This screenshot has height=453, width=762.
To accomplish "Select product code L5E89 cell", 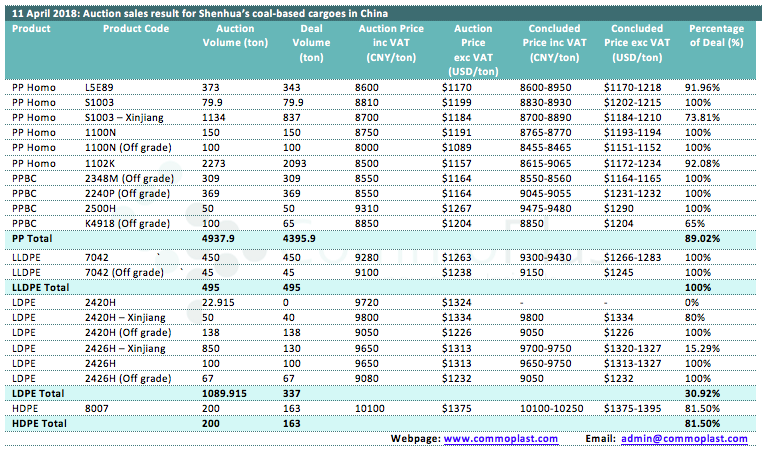I will [99, 89].
